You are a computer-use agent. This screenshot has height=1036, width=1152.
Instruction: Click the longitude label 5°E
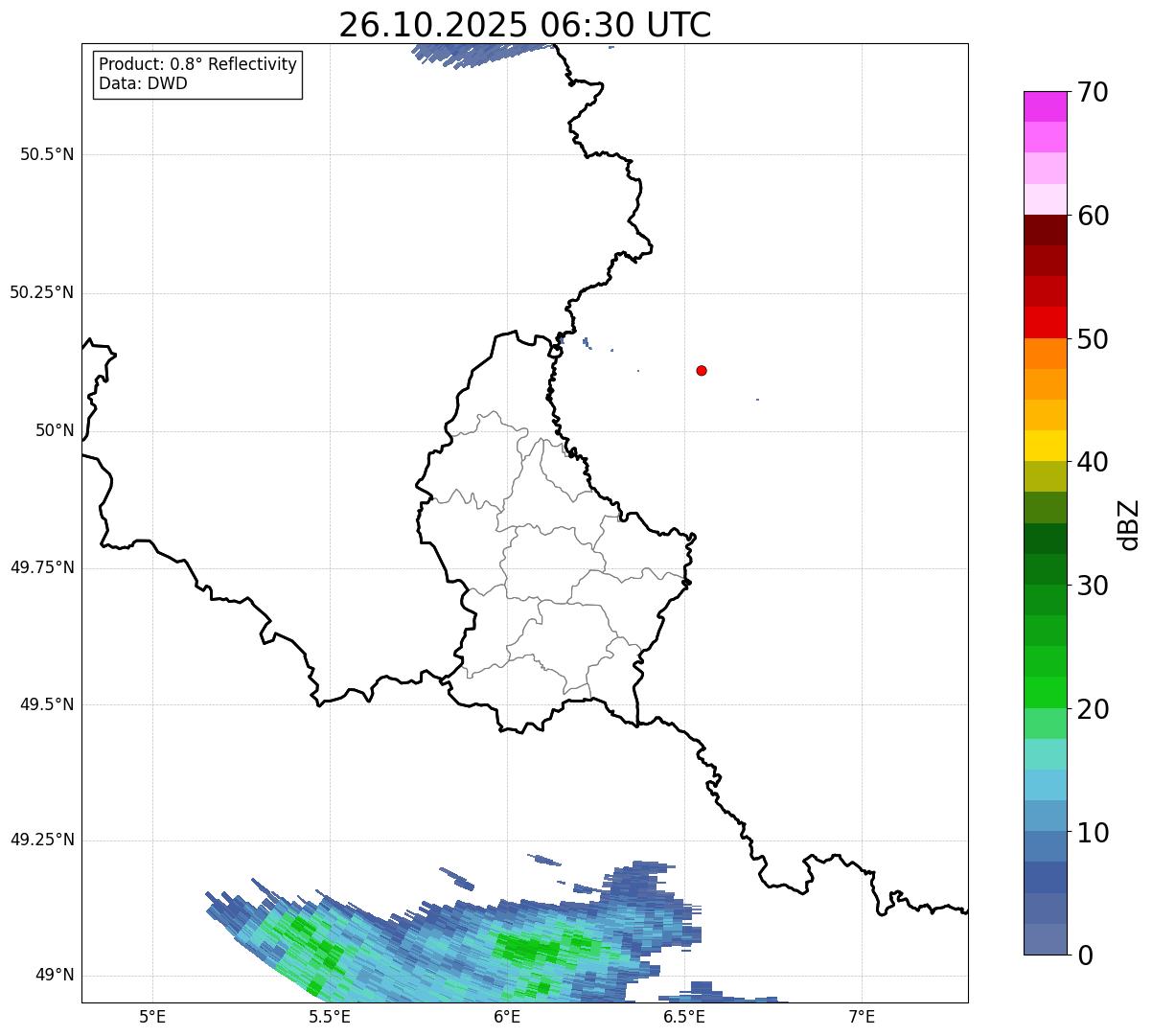coord(152,1016)
